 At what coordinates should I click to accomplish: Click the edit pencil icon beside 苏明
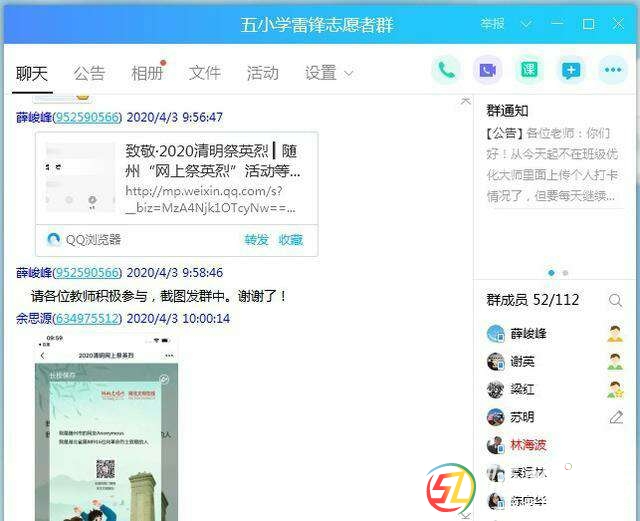click(615, 417)
